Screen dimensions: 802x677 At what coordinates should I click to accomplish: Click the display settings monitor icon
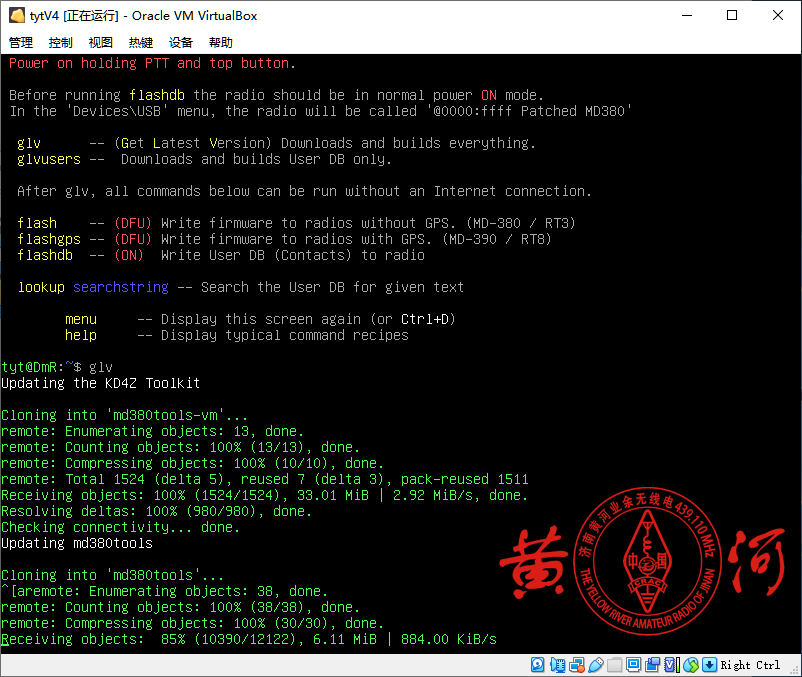pyautogui.click(x=633, y=665)
